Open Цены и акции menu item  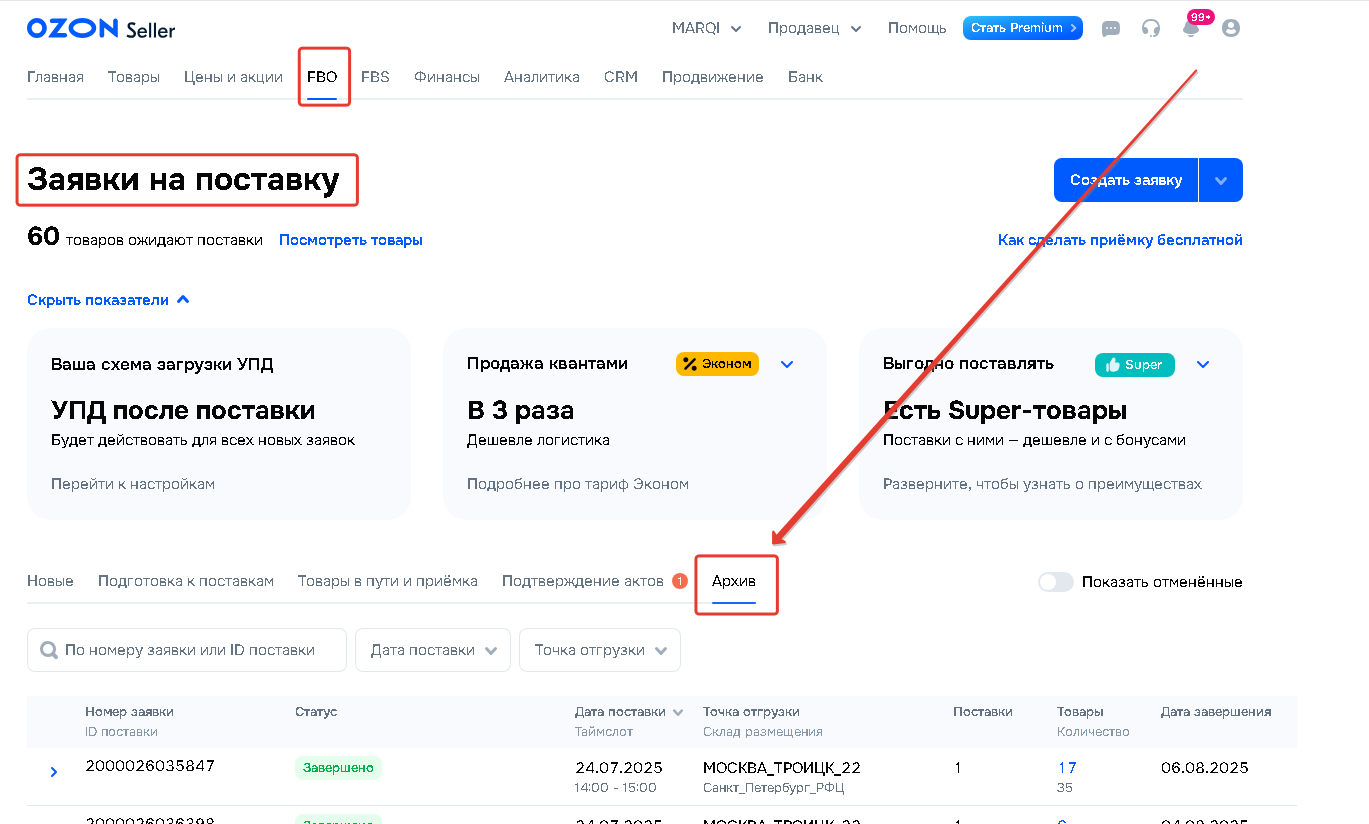233,77
